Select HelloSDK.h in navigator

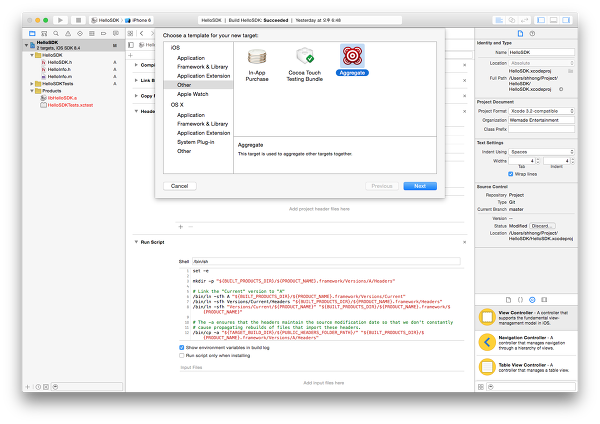click(59, 62)
